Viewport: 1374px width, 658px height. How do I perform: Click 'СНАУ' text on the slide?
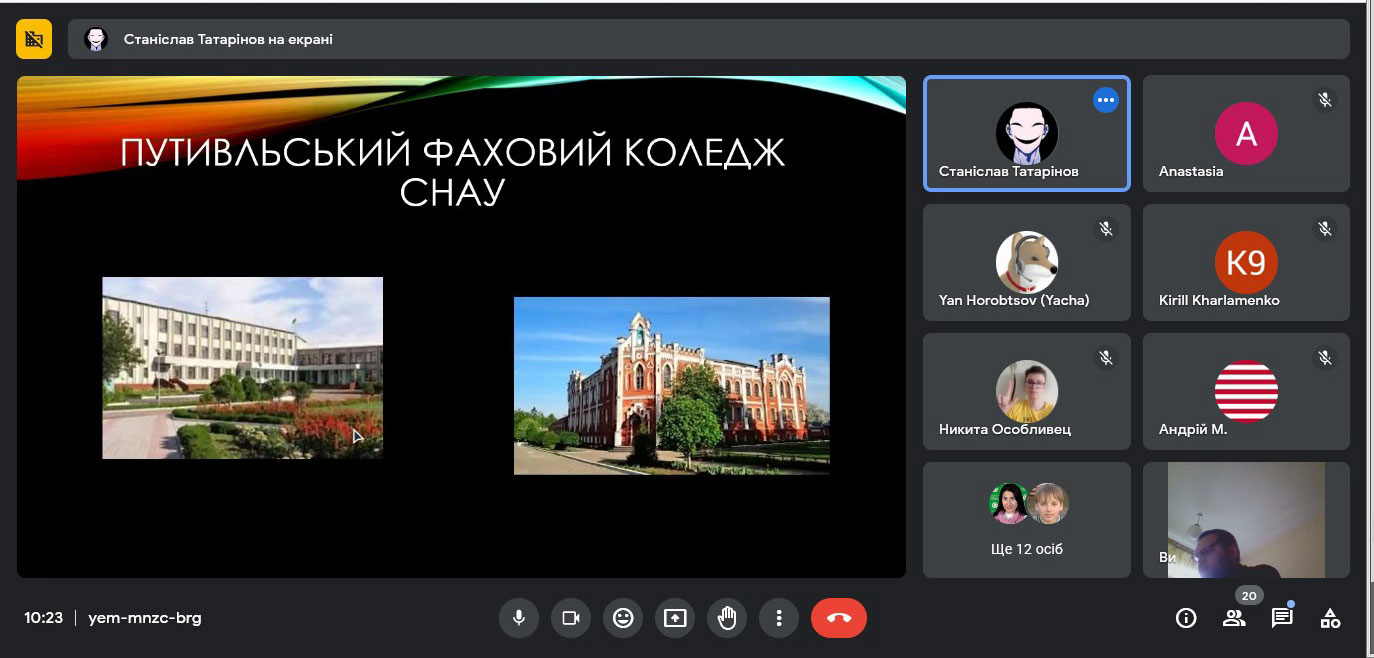(x=453, y=192)
